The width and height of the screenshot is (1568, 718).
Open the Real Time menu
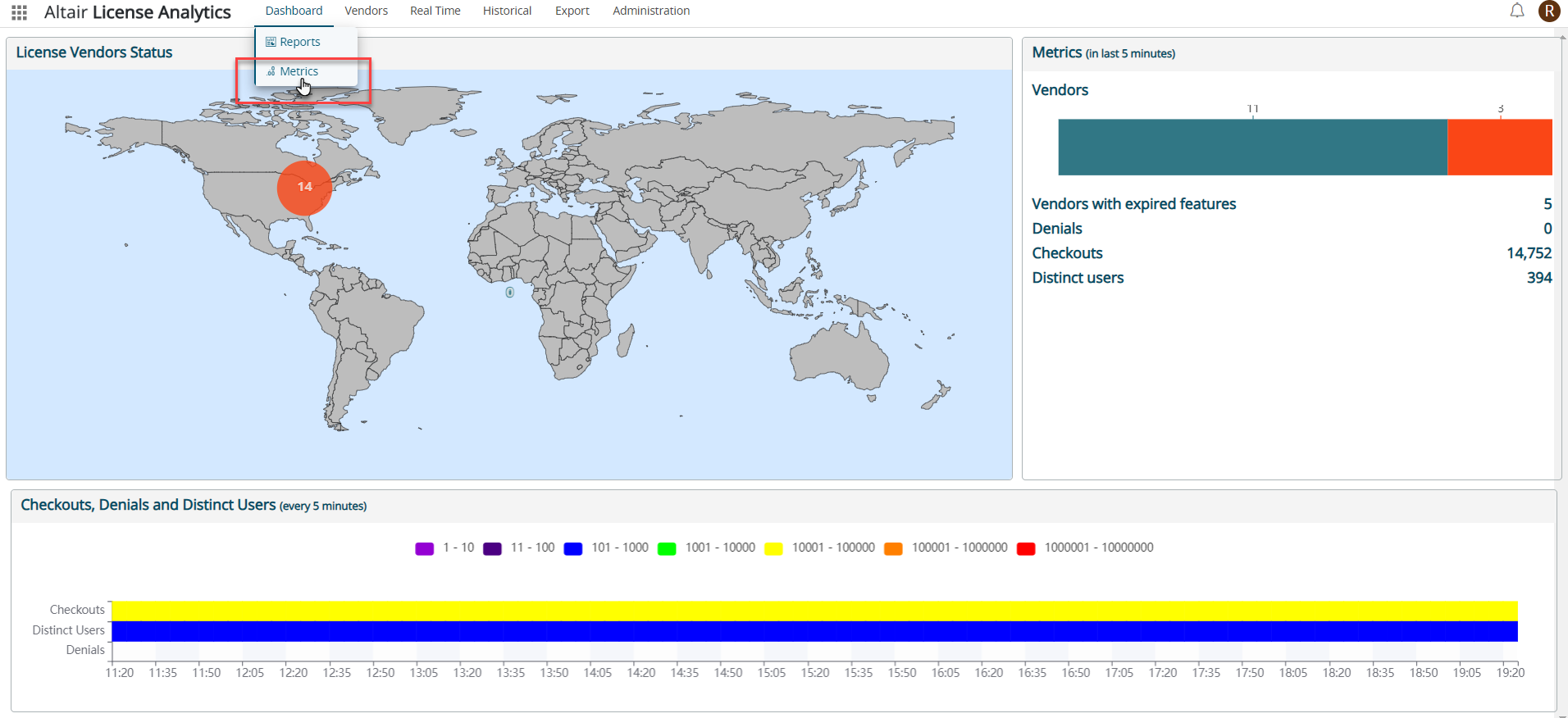(435, 11)
